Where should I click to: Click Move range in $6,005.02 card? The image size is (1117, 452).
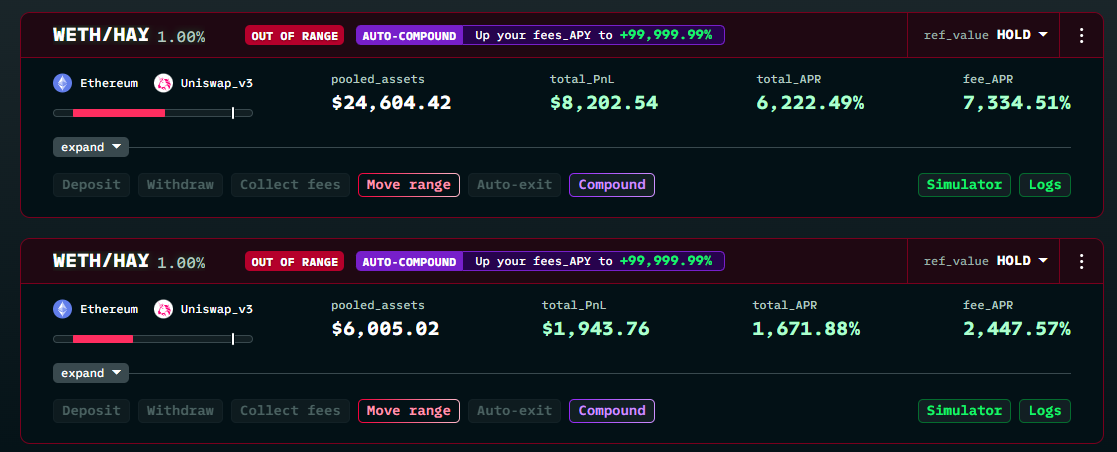point(409,411)
